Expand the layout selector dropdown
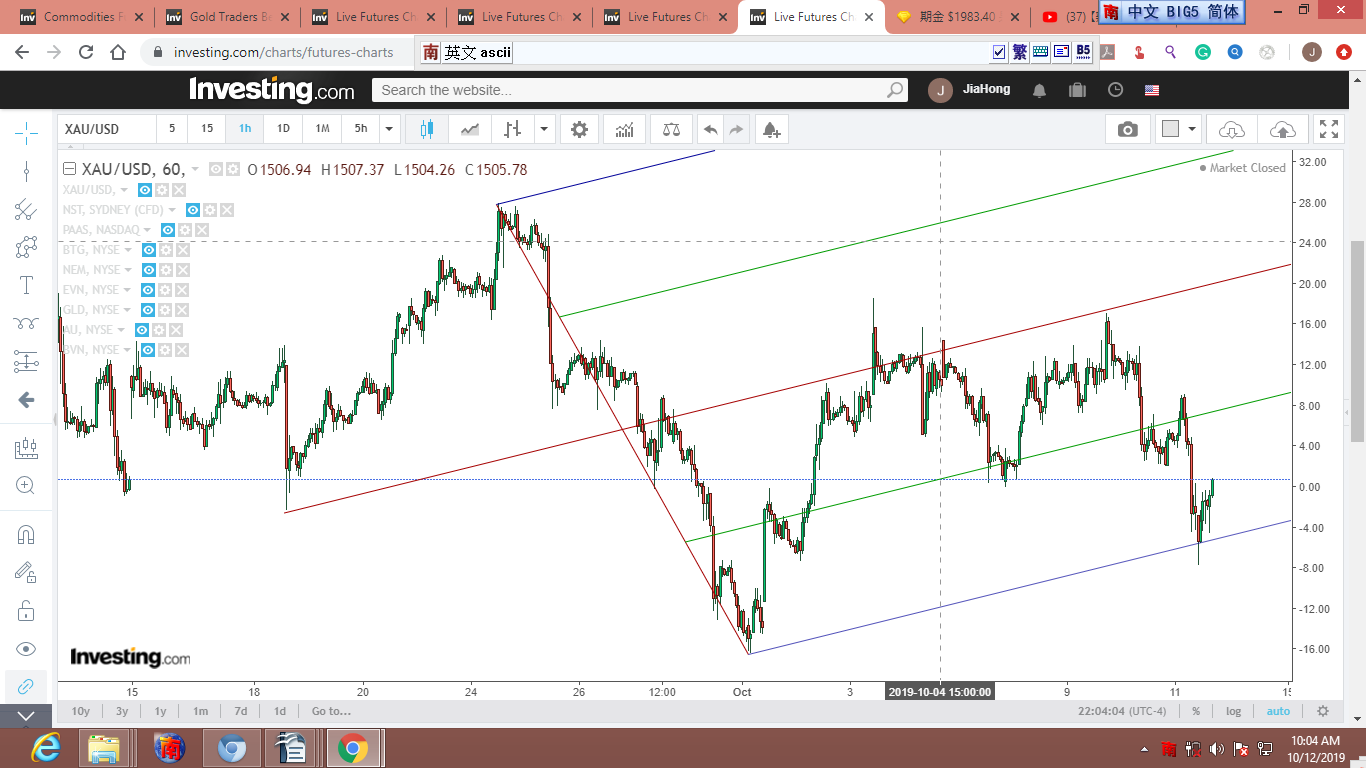Viewport: 1366px width, 768px height. pyautogui.click(x=1193, y=129)
